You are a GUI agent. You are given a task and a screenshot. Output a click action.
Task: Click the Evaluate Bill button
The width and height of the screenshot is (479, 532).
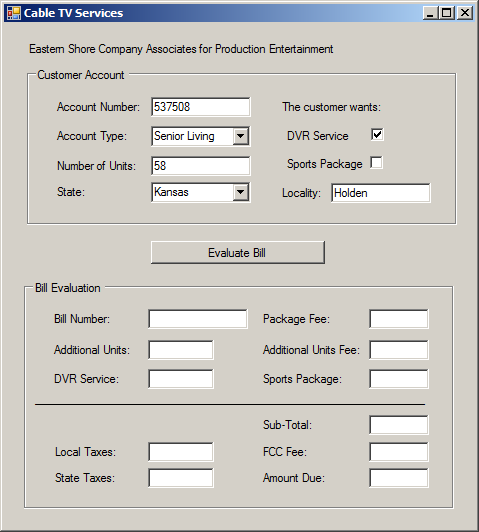tap(238, 252)
